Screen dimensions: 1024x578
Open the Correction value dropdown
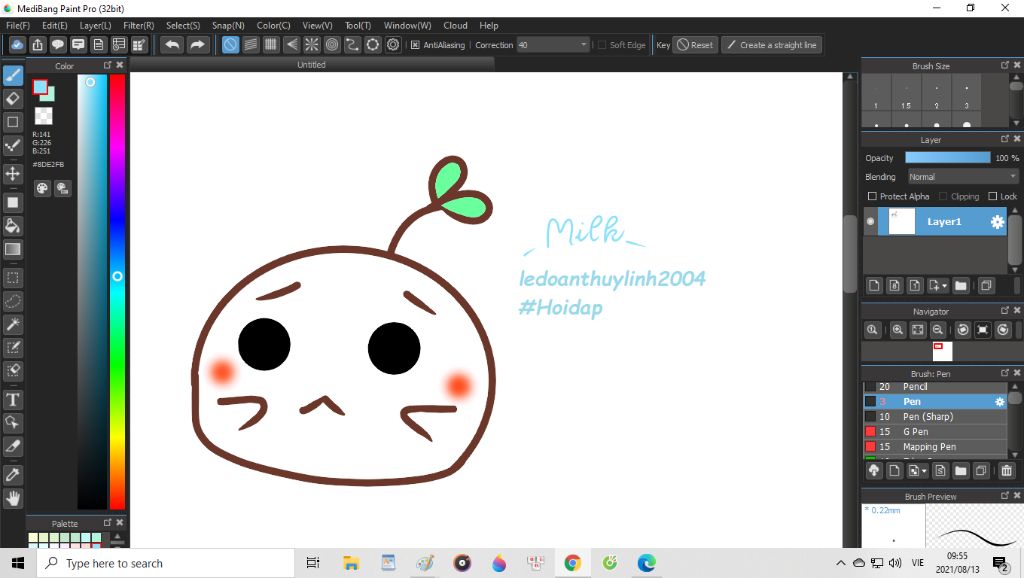[584, 44]
